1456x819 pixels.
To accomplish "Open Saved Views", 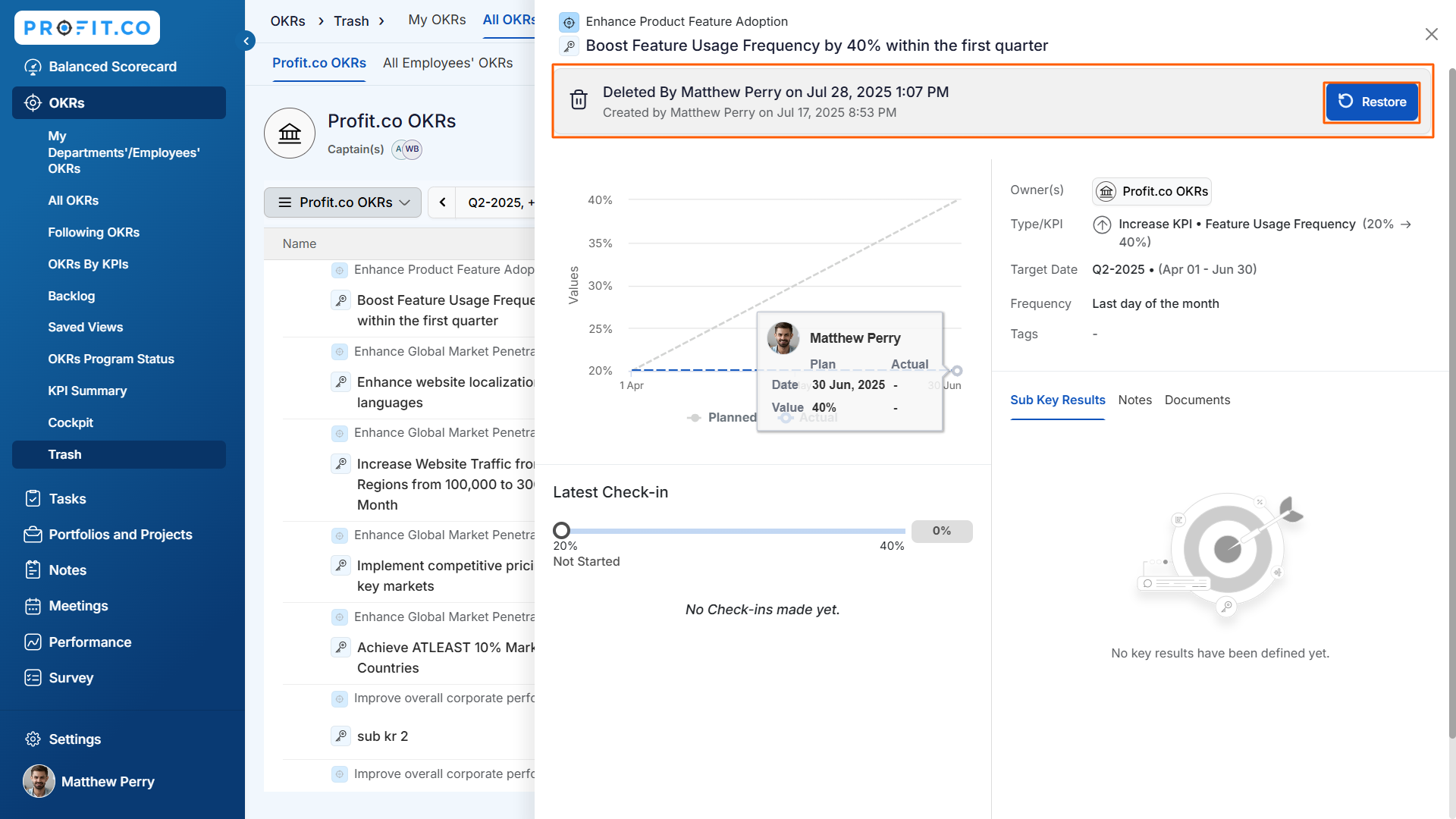I will point(86,327).
